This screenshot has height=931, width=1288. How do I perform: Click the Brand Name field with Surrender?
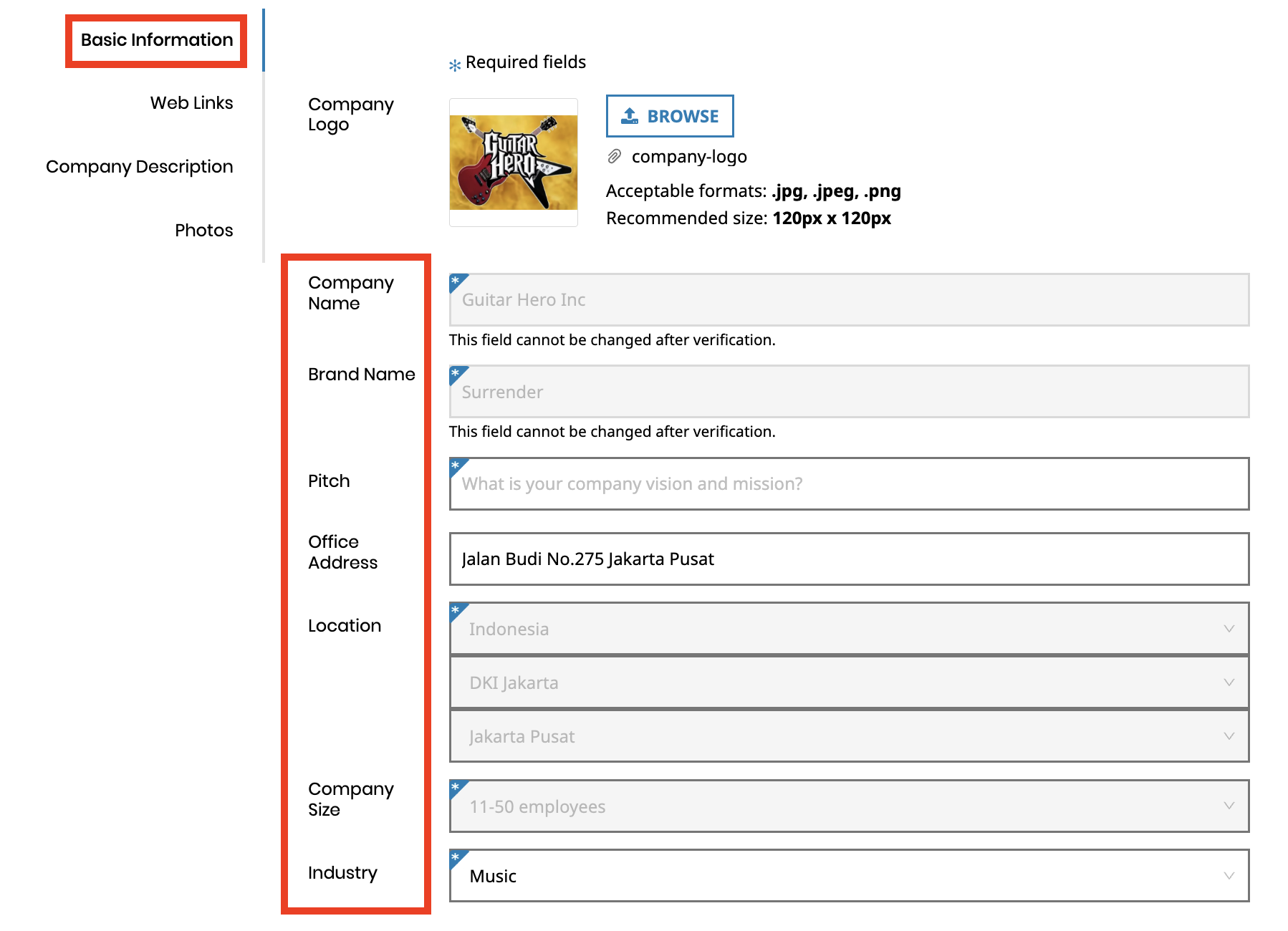(x=849, y=392)
